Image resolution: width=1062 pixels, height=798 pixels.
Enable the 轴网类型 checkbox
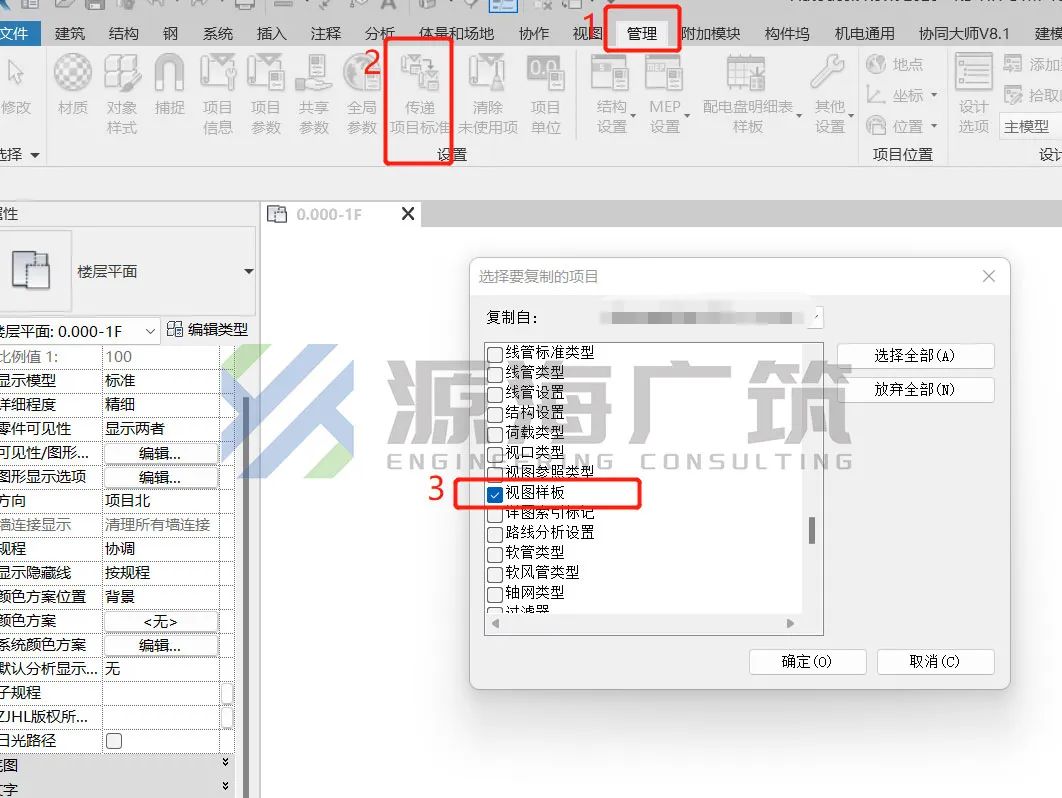[495, 594]
